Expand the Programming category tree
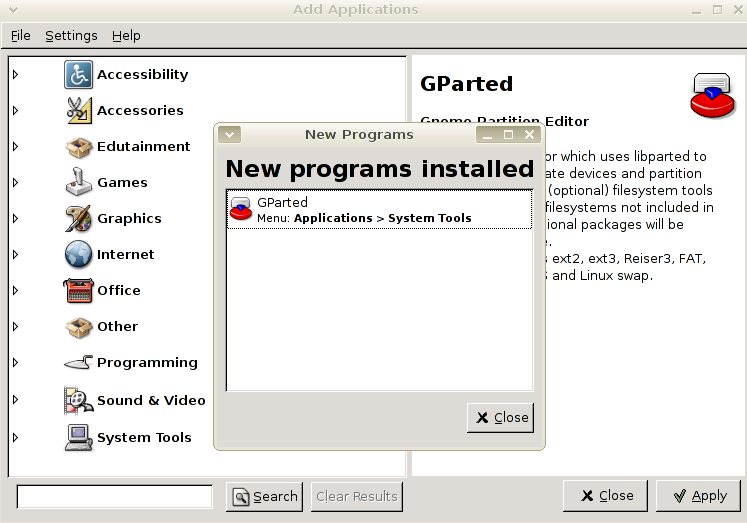Image resolution: width=747 pixels, height=523 pixels. click(x=15, y=362)
